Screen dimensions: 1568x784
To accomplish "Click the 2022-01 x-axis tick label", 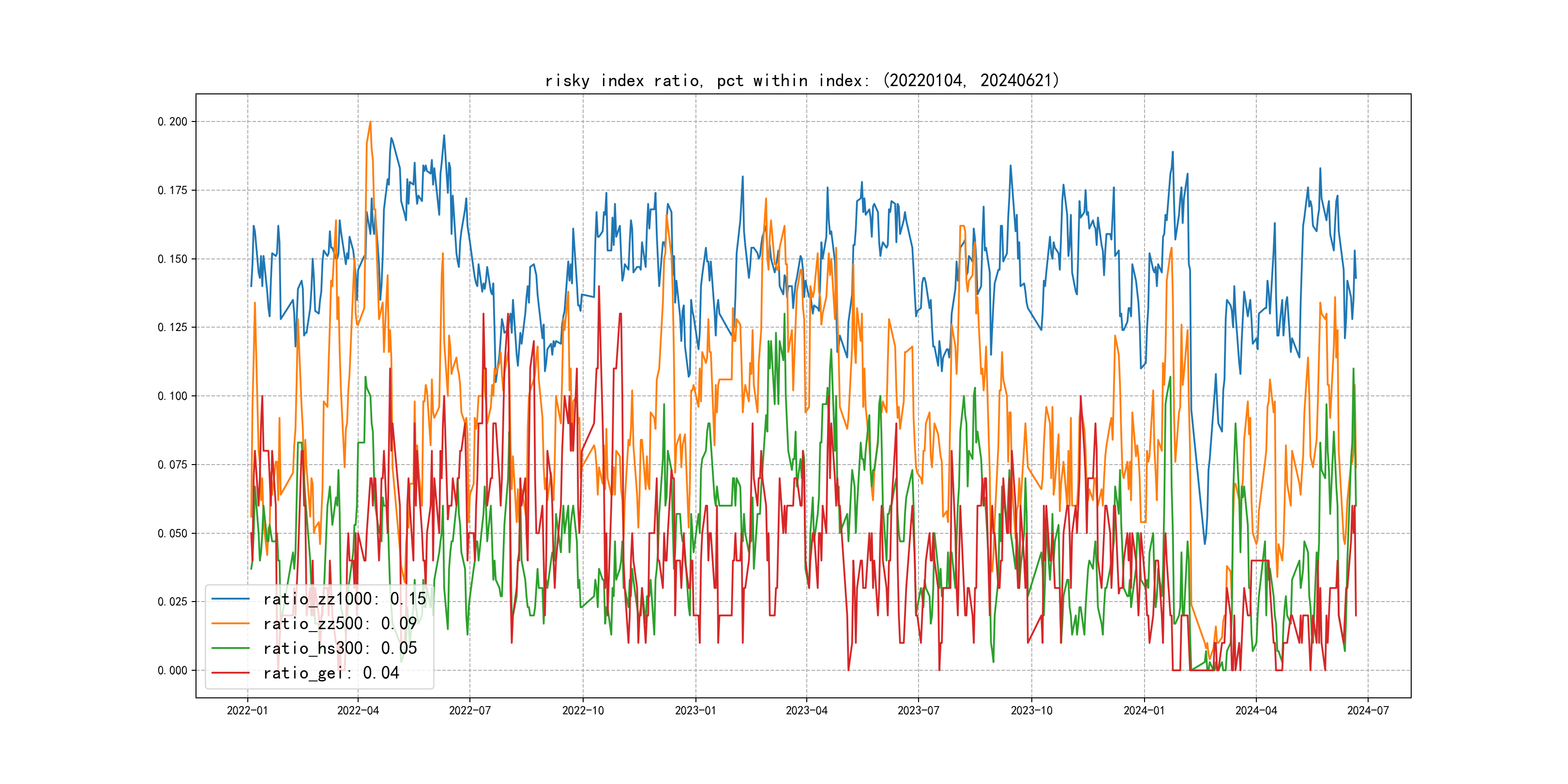I will tap(247, 710).
